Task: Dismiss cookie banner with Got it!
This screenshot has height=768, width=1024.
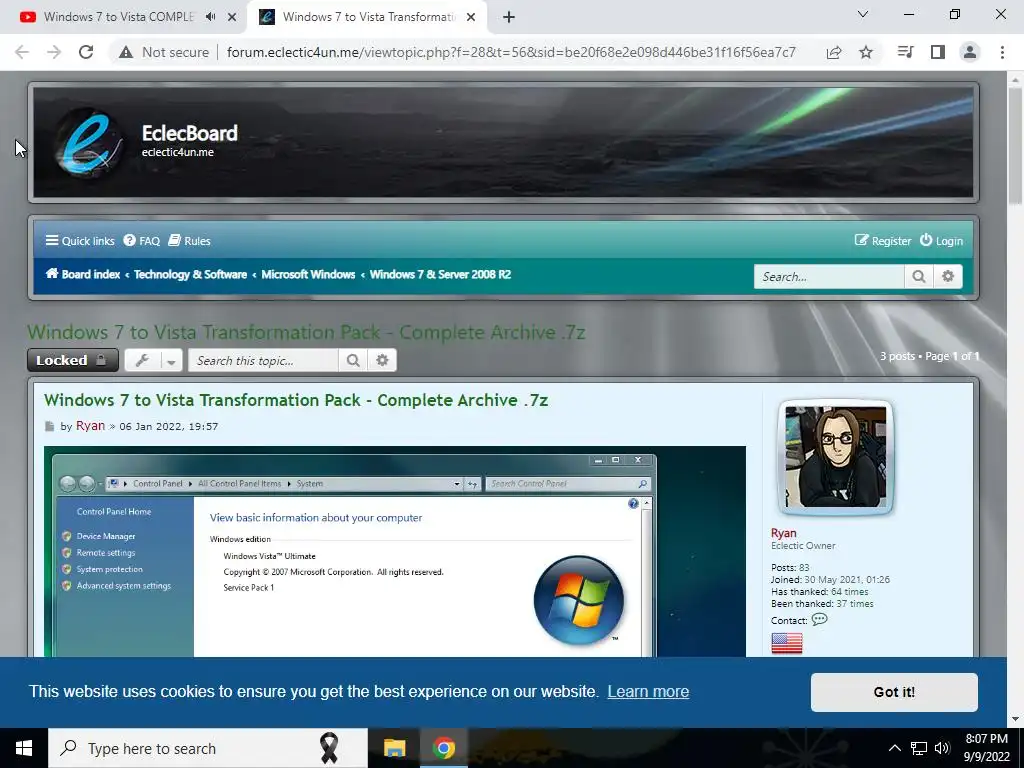Action: coord(894,692)
